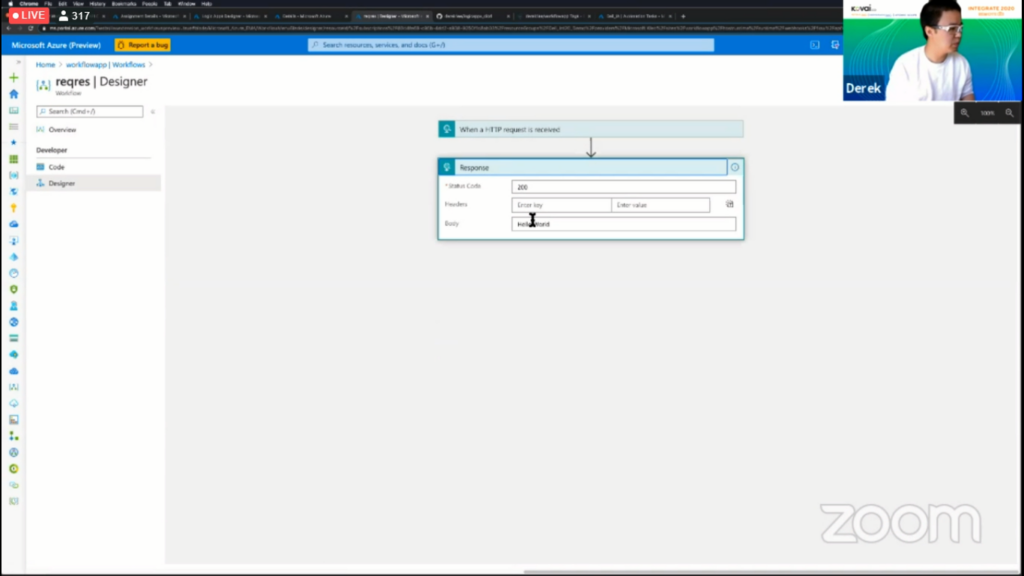This screenshot has height=576, width=1024.
Task: Switch Headers to text mode with the icon
Action: click(730, 205)
